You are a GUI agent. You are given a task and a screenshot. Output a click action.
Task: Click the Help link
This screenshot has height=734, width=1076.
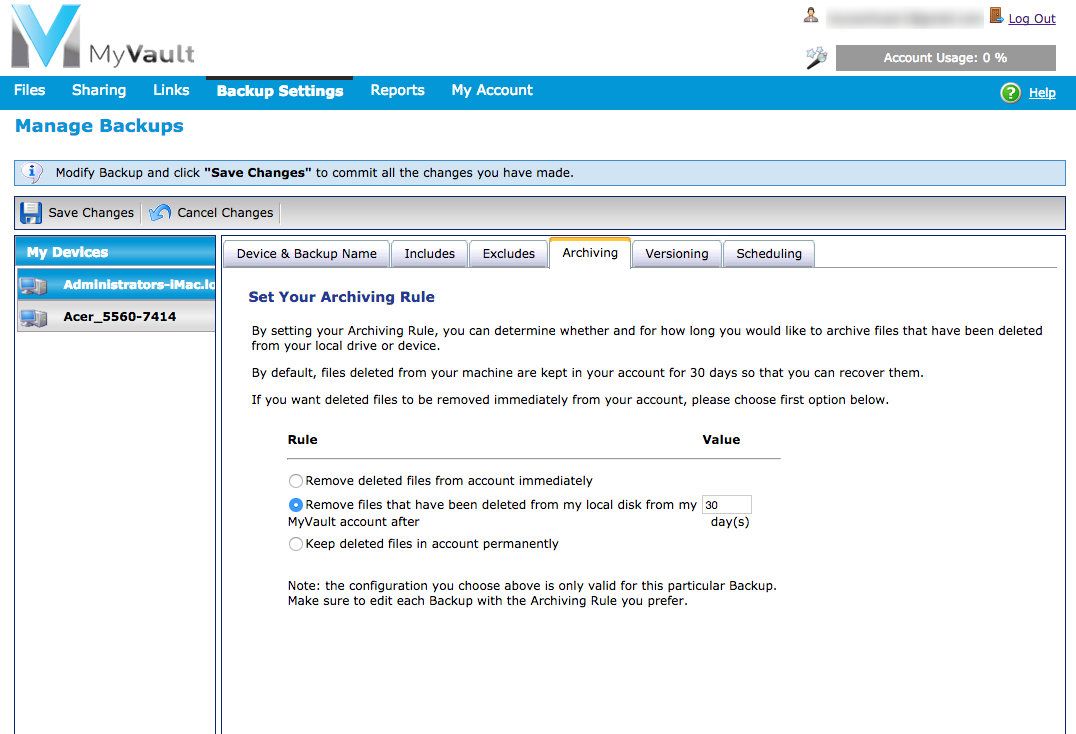1042,93
